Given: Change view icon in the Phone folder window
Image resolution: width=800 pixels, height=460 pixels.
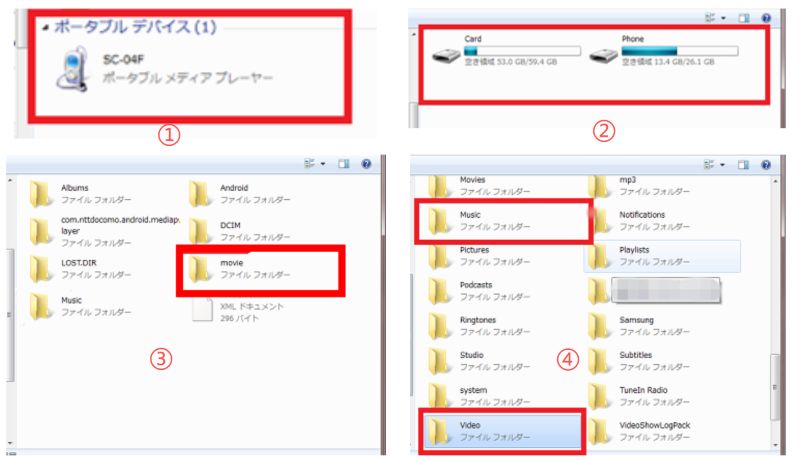Looking at the screenshot, I should pos(710,164).
